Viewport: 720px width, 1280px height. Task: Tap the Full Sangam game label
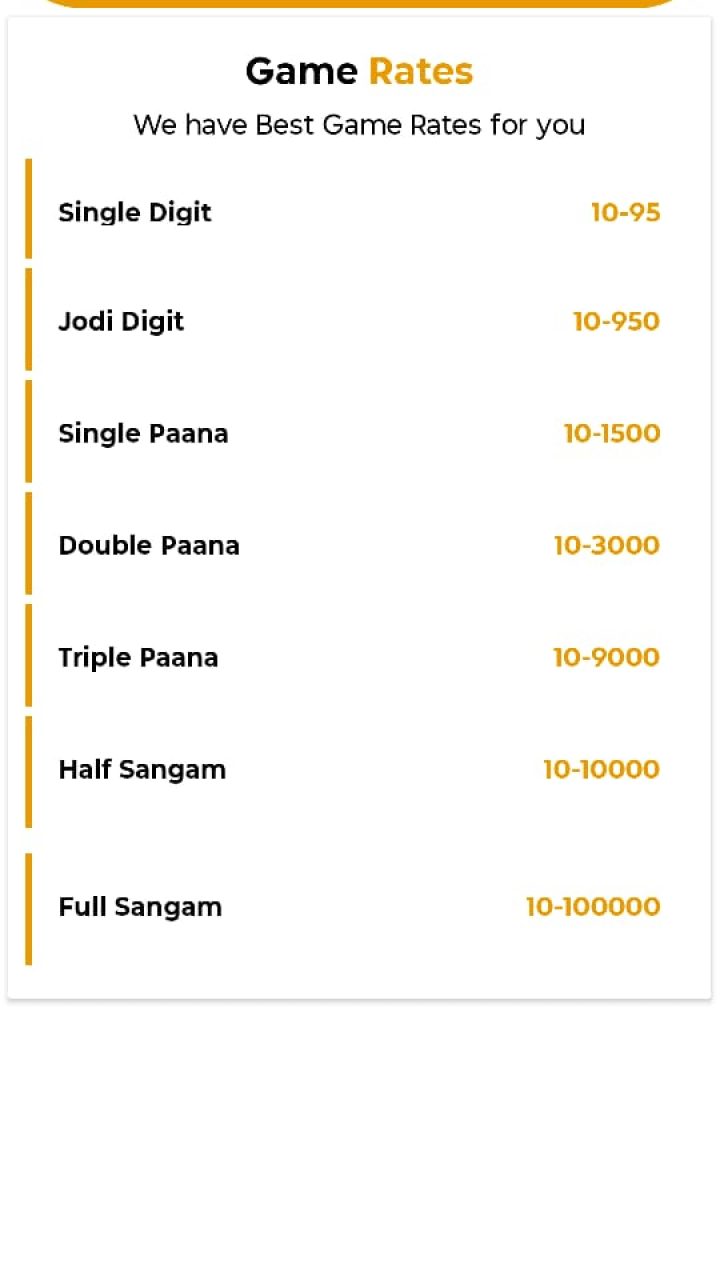[140, 907]
